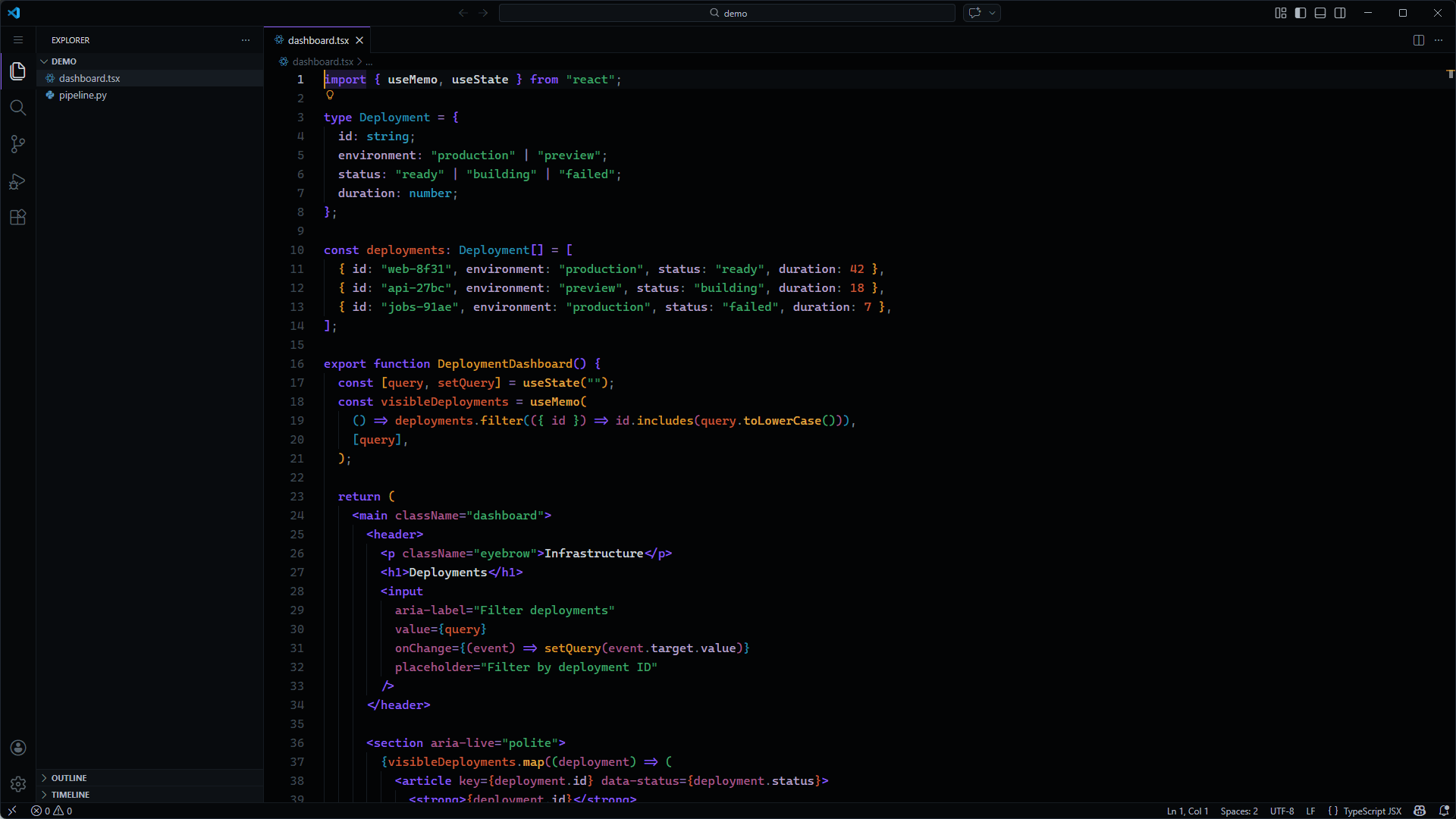Click the breadcrumb ellipsis symbol
Image resolution: width=1456 pixels, height=819 pixels.
tap(369, 61)
